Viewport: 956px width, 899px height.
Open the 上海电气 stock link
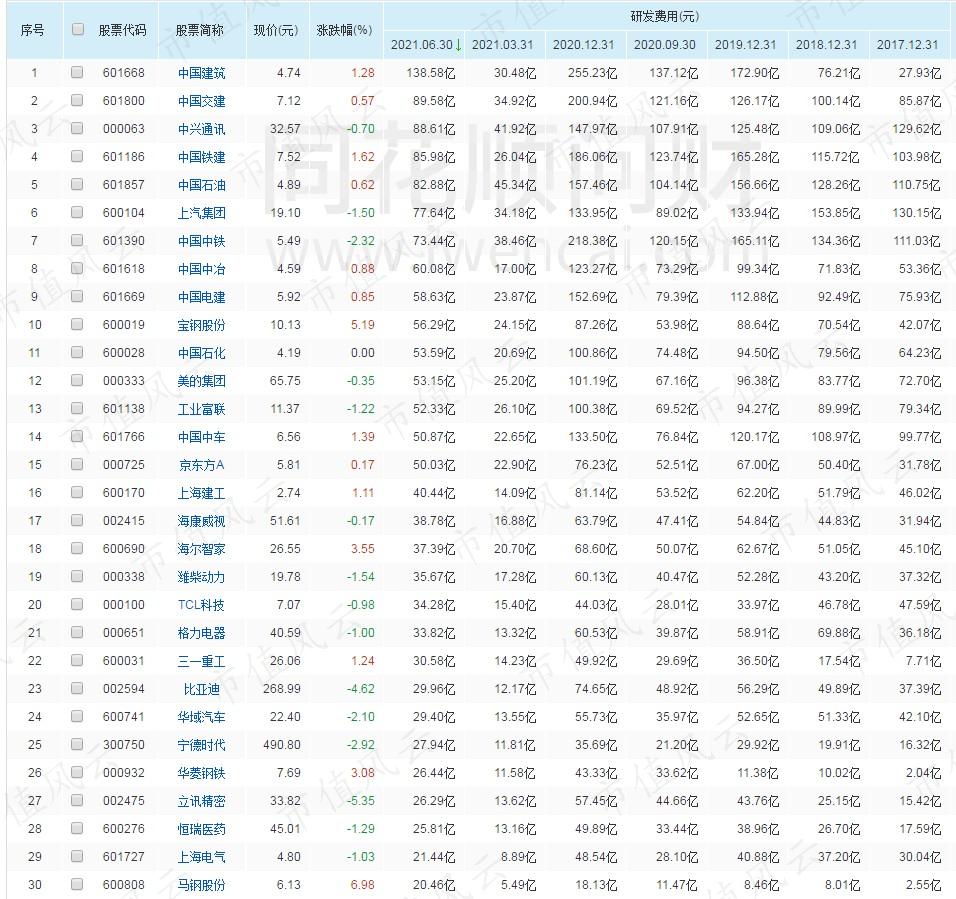pyautogui.click(x=201, y=857)
